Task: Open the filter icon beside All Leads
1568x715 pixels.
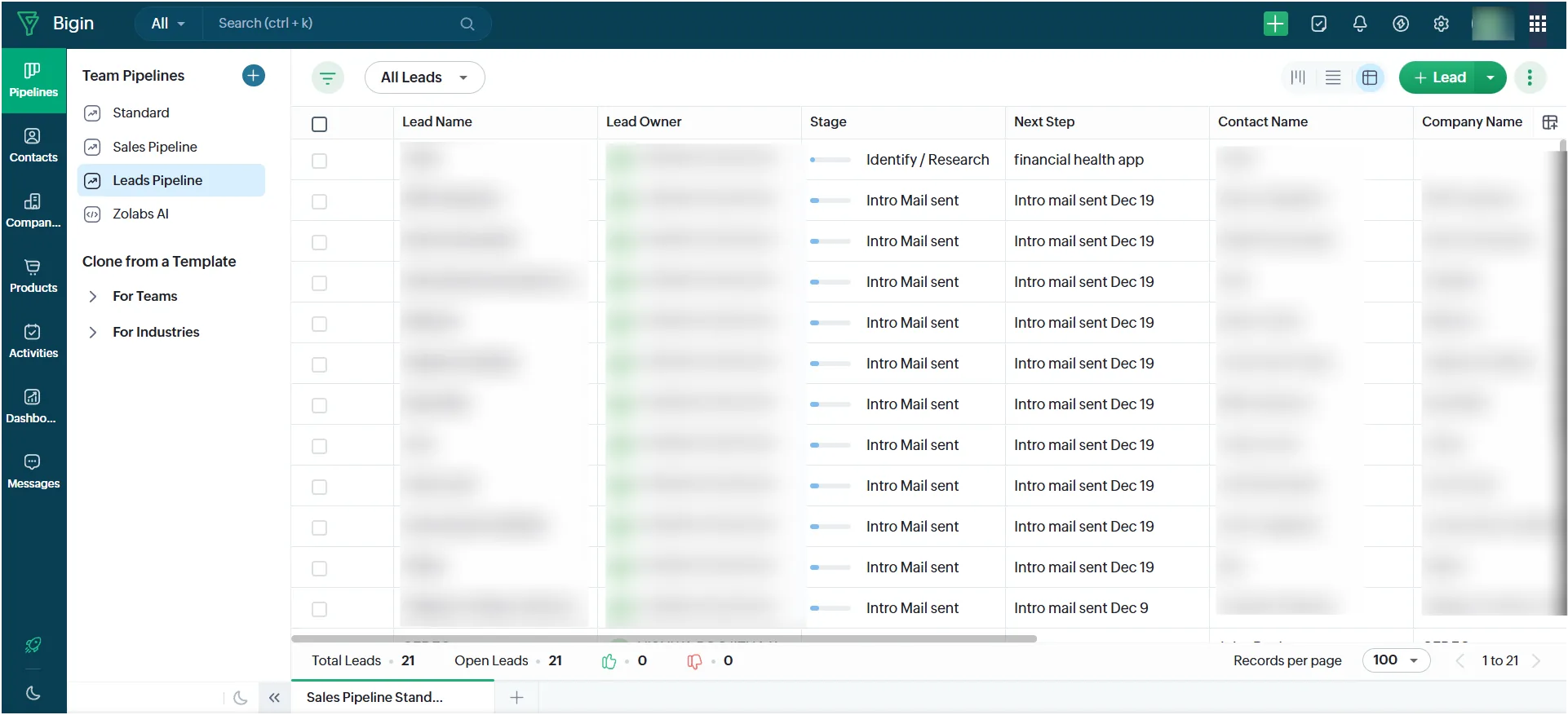Action: tap(327, 78)
